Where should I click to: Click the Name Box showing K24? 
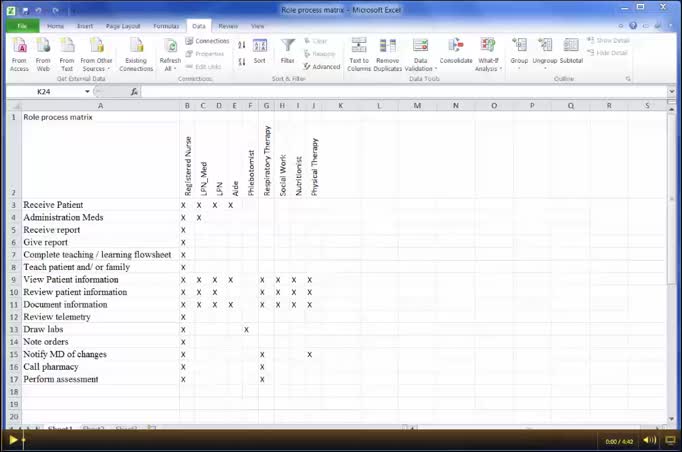click(45, 91)
